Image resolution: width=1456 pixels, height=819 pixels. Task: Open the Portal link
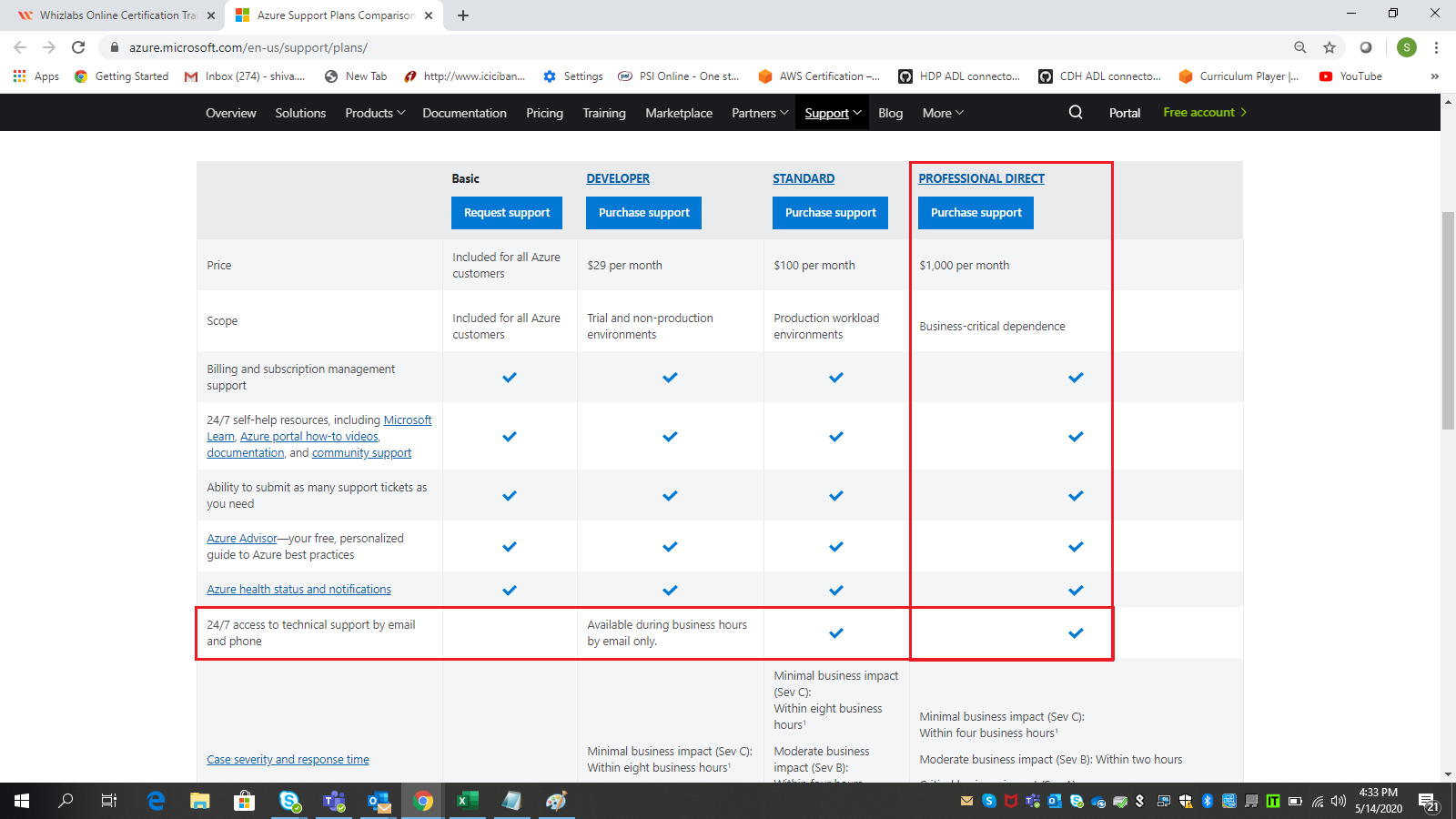[1125, 113]
